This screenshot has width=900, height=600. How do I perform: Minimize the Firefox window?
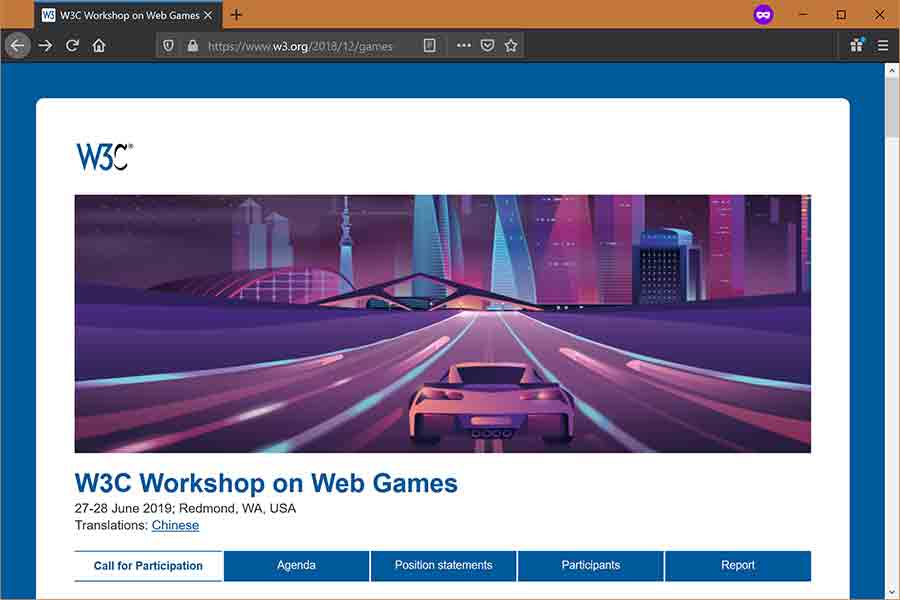[x=803, y=14]
